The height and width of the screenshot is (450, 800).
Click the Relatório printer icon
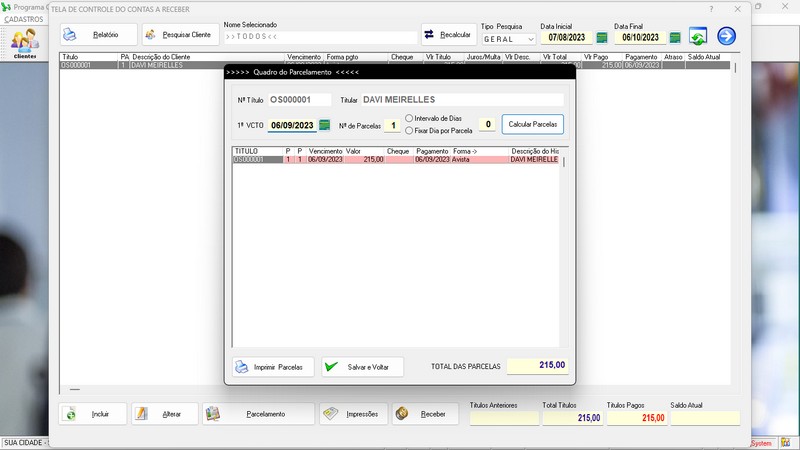click(x=69, y=35)
